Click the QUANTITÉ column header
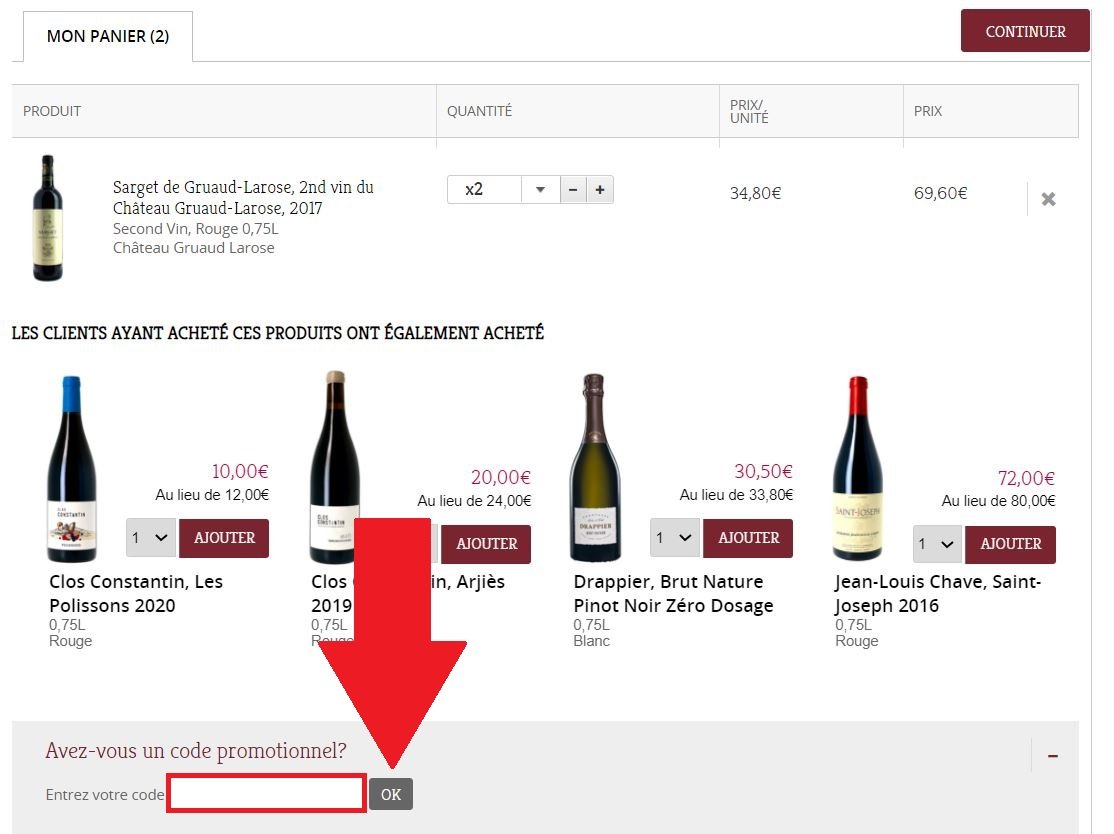The width and height of the screenshot is (1114, 834). (x=480, y=111)
